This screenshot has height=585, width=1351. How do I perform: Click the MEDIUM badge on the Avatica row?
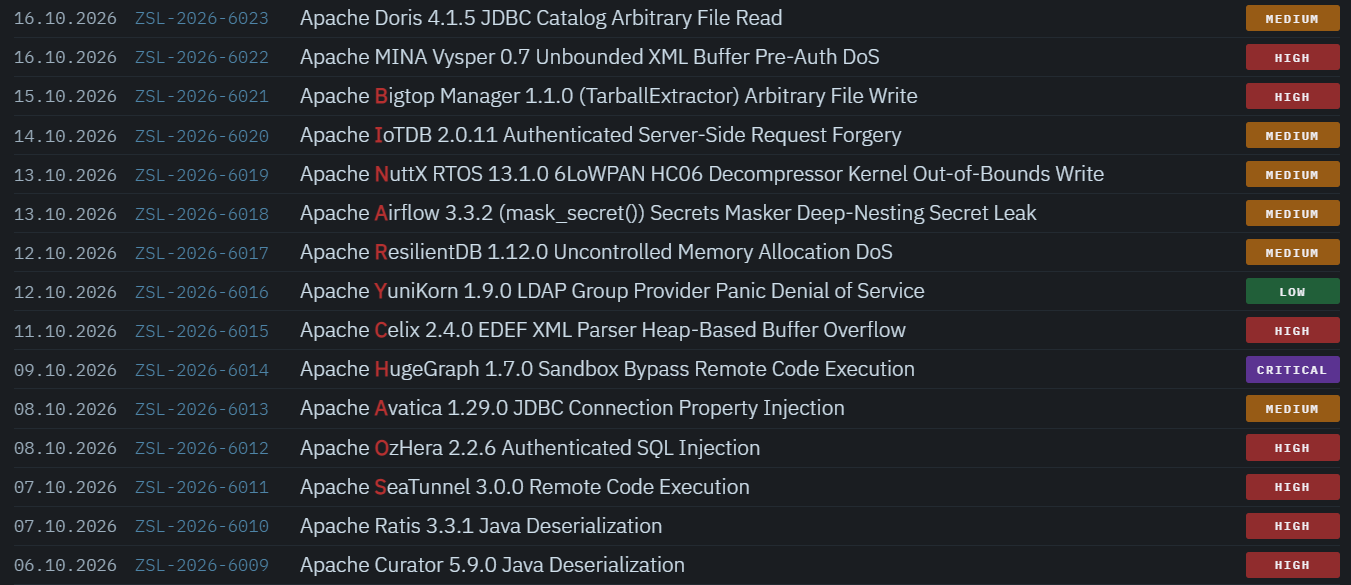[x=1292, y=409]
